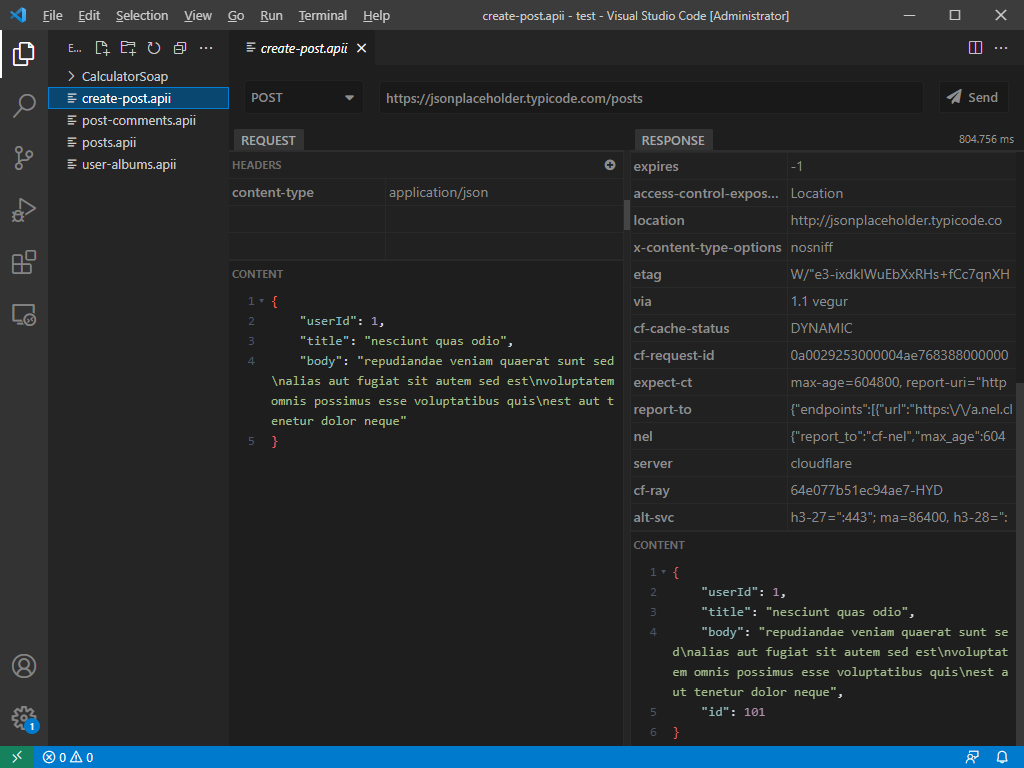
Task: Click the request headers scrollbar
Action: 626,214
